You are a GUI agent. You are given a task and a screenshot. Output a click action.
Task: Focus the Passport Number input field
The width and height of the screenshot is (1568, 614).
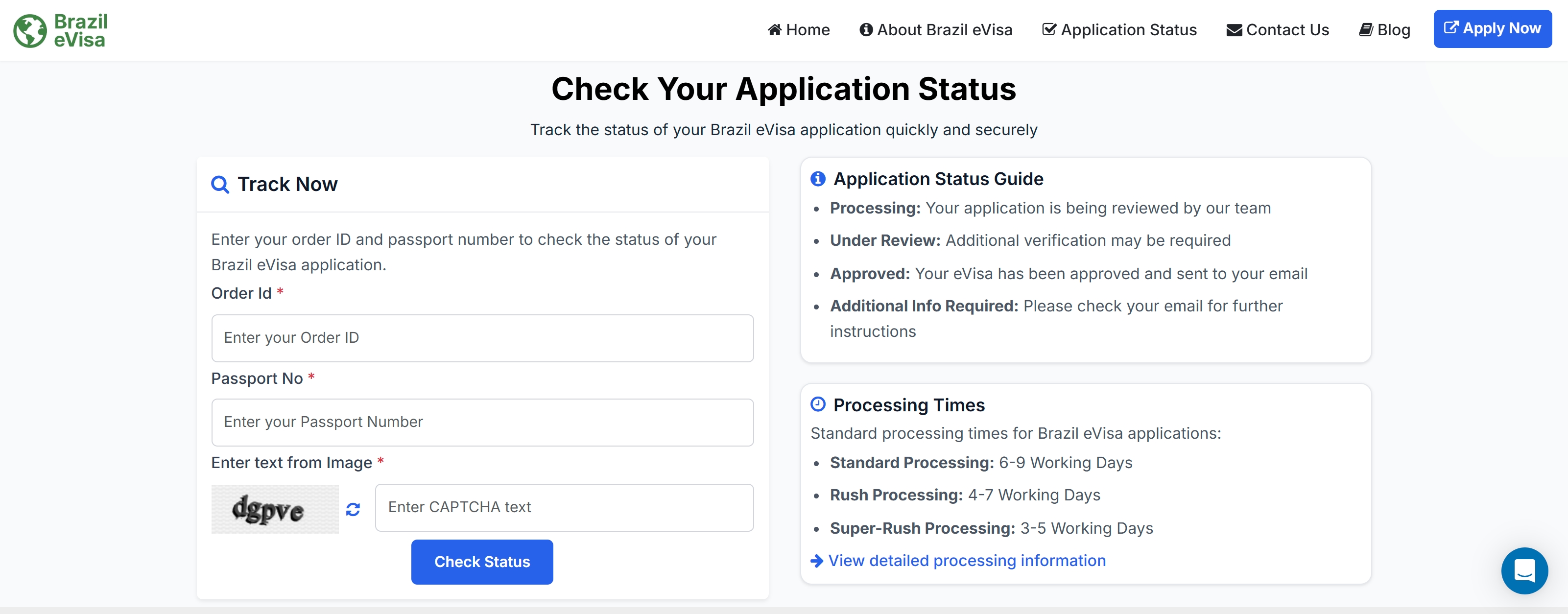482,423
